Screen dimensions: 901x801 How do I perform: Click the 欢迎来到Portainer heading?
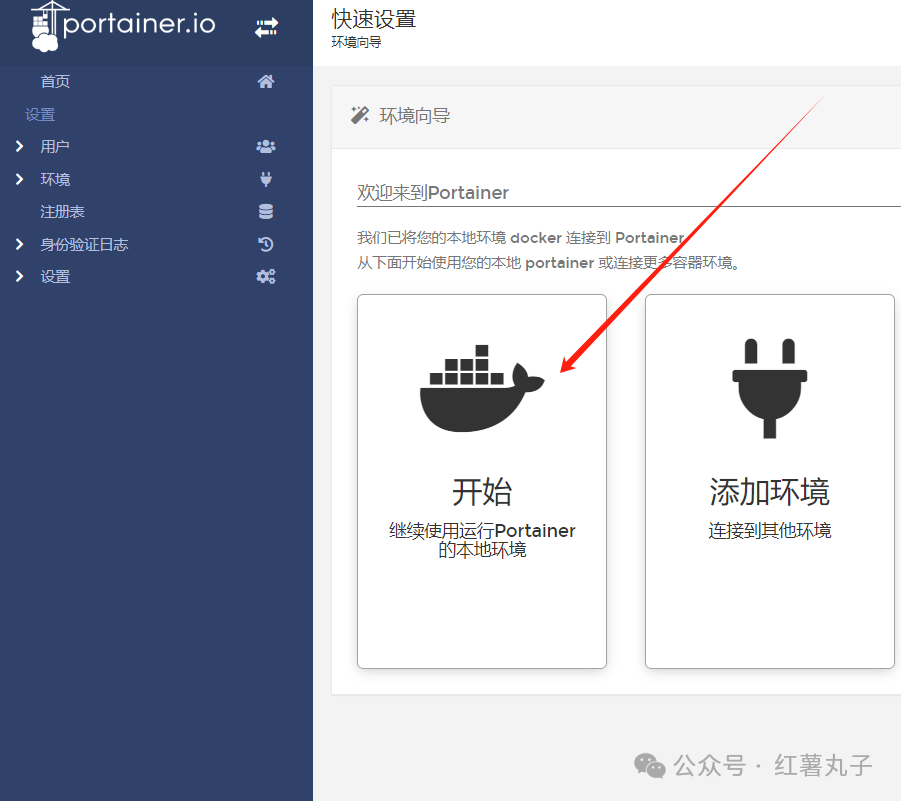433,192
